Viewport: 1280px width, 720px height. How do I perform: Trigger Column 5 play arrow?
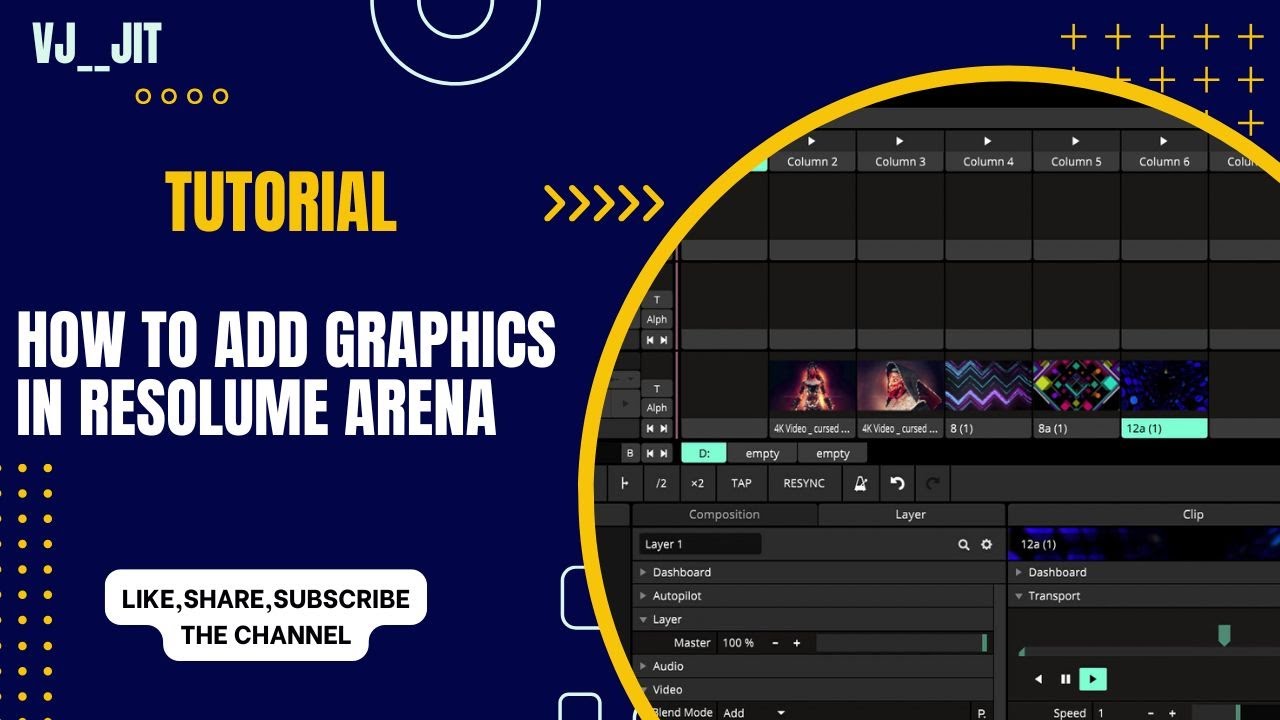pos(1076,141)
